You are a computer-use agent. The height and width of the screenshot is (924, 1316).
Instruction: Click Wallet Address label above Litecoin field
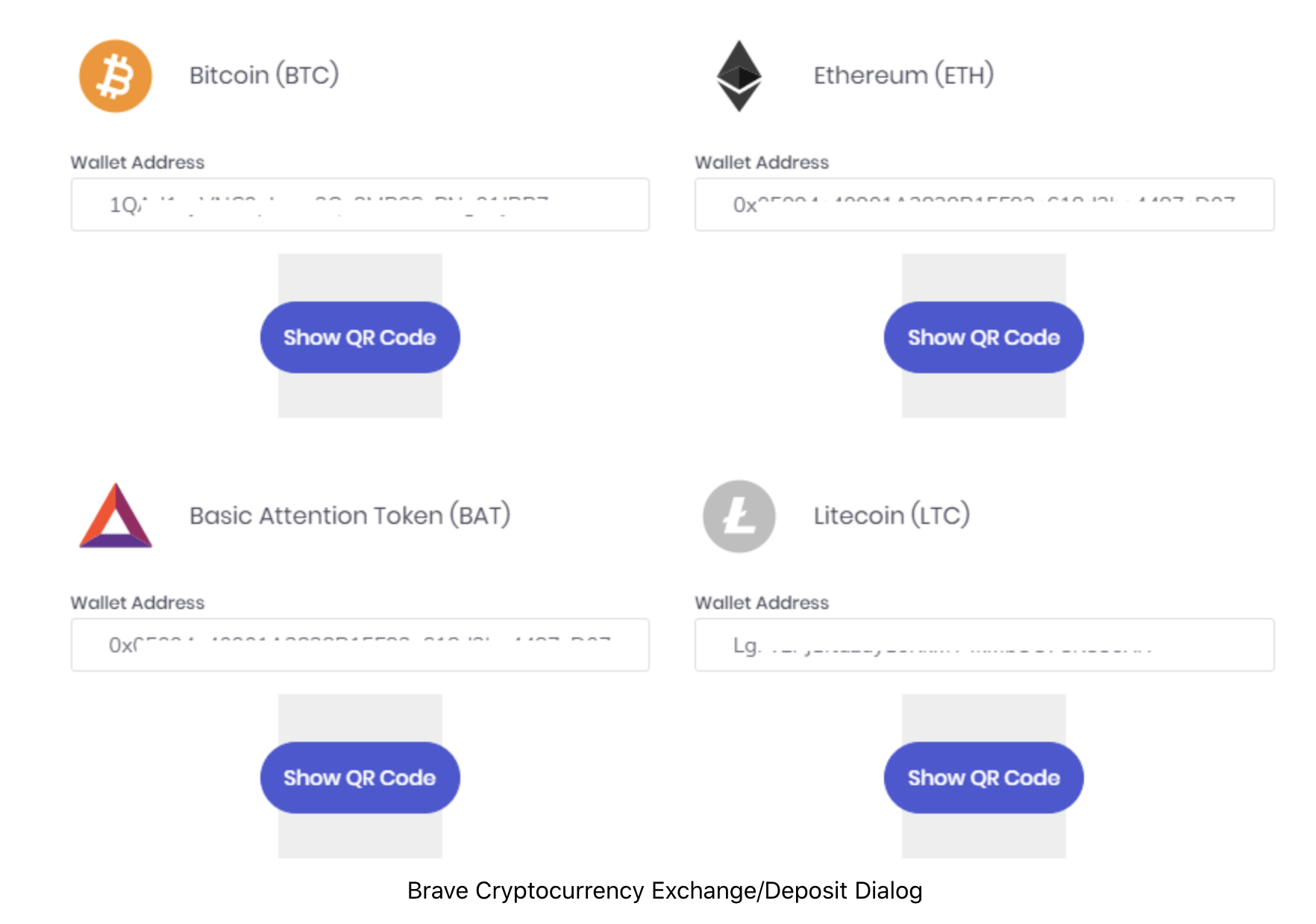(762, 602)
